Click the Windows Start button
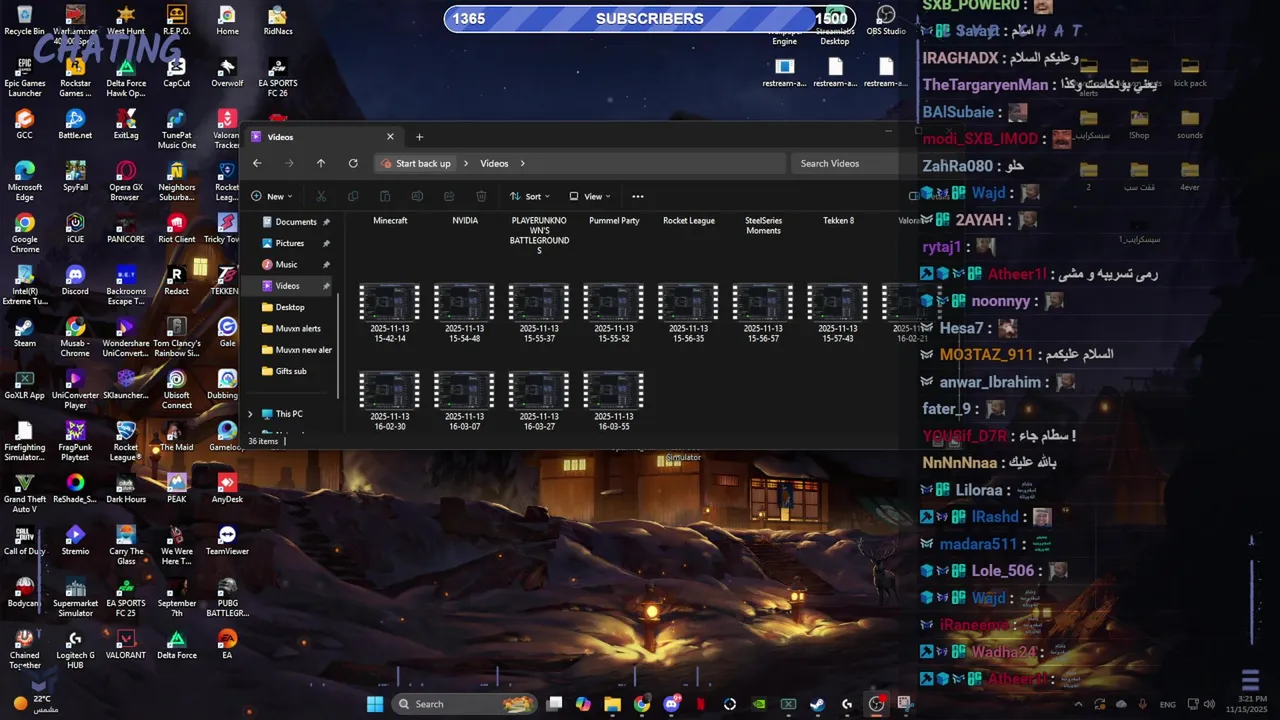 (x=375, y=704)
